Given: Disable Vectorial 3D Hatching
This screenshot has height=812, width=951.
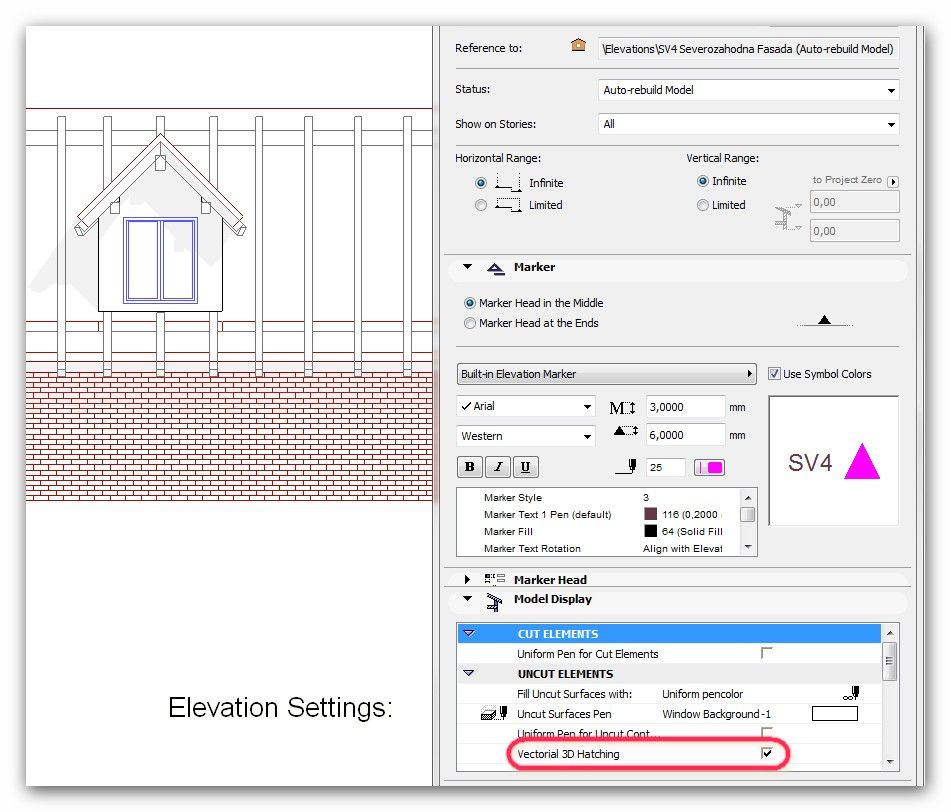Looking at the screenshot, I should [x=766, y=754].
